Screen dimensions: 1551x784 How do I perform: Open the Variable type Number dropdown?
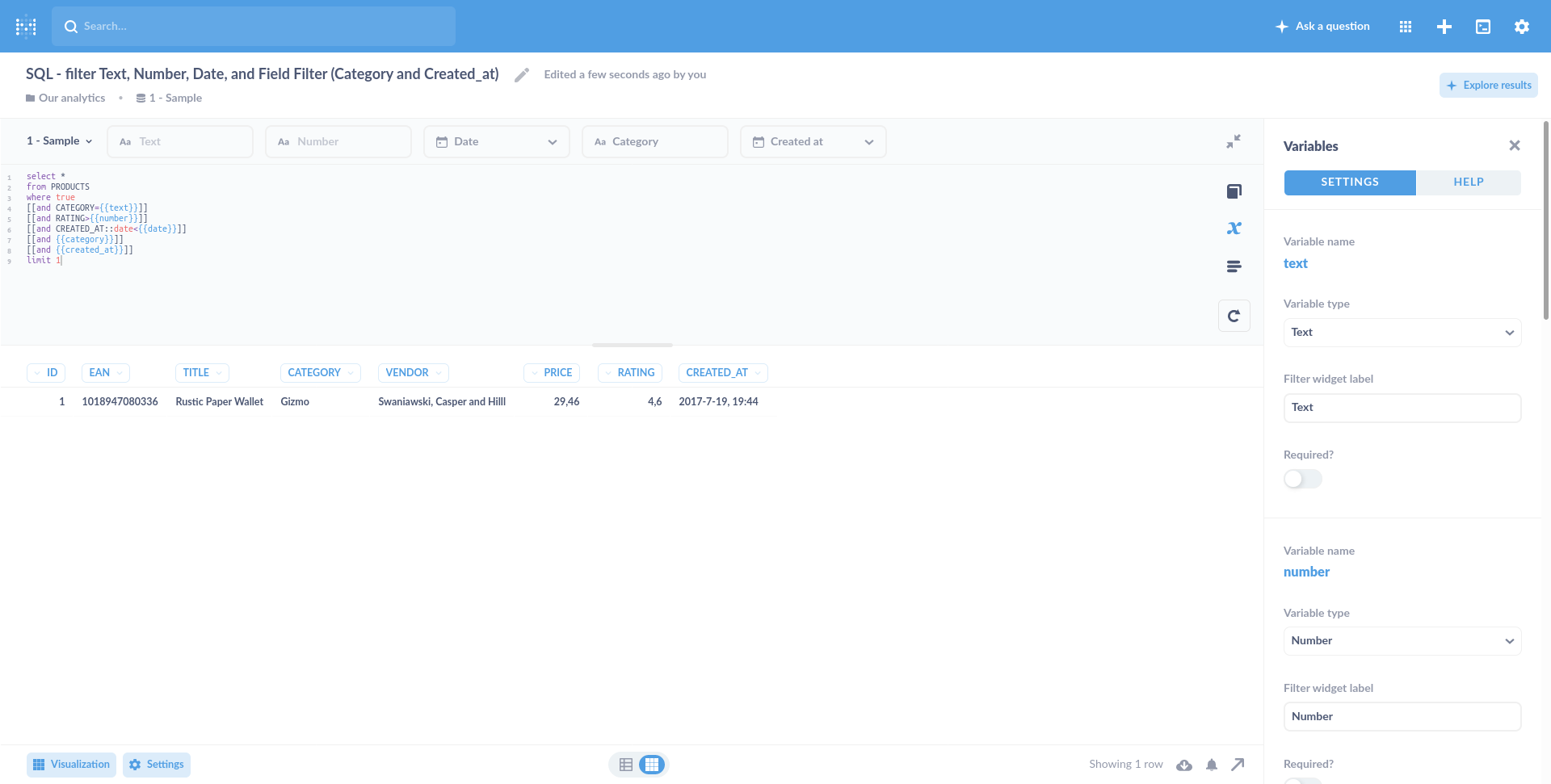[x=1402, y=641]
